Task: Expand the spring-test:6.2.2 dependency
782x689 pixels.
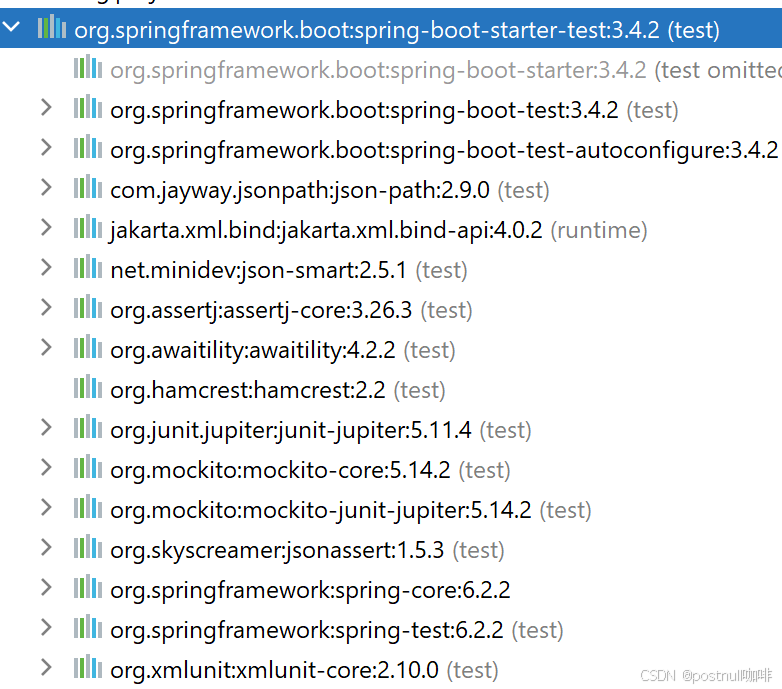Action: point(46,628)
